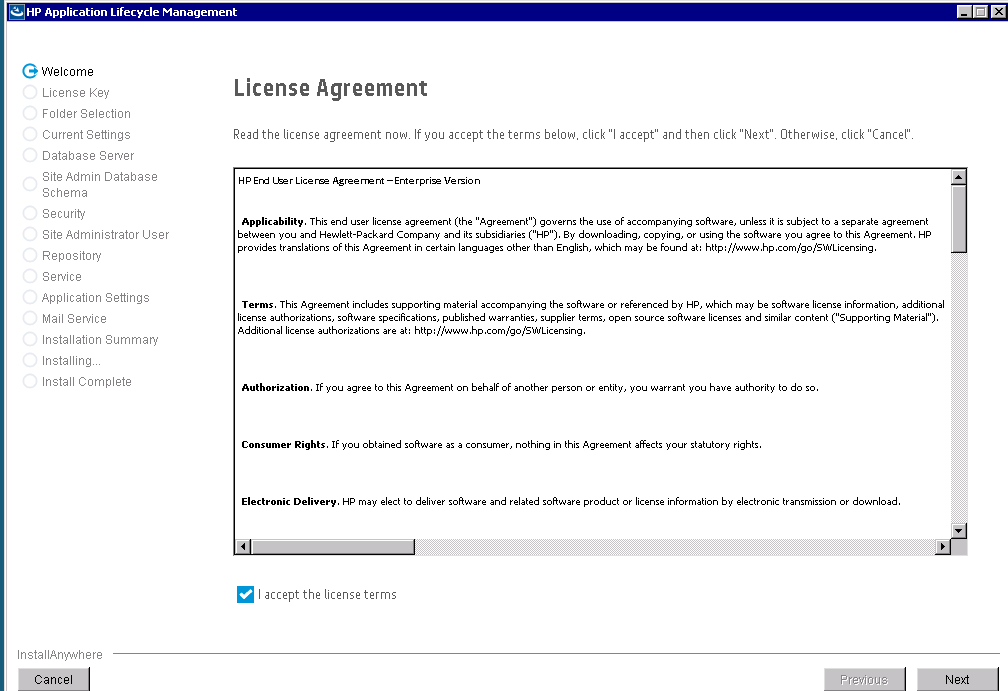Select the Mail Service step label

coord(74,318)
